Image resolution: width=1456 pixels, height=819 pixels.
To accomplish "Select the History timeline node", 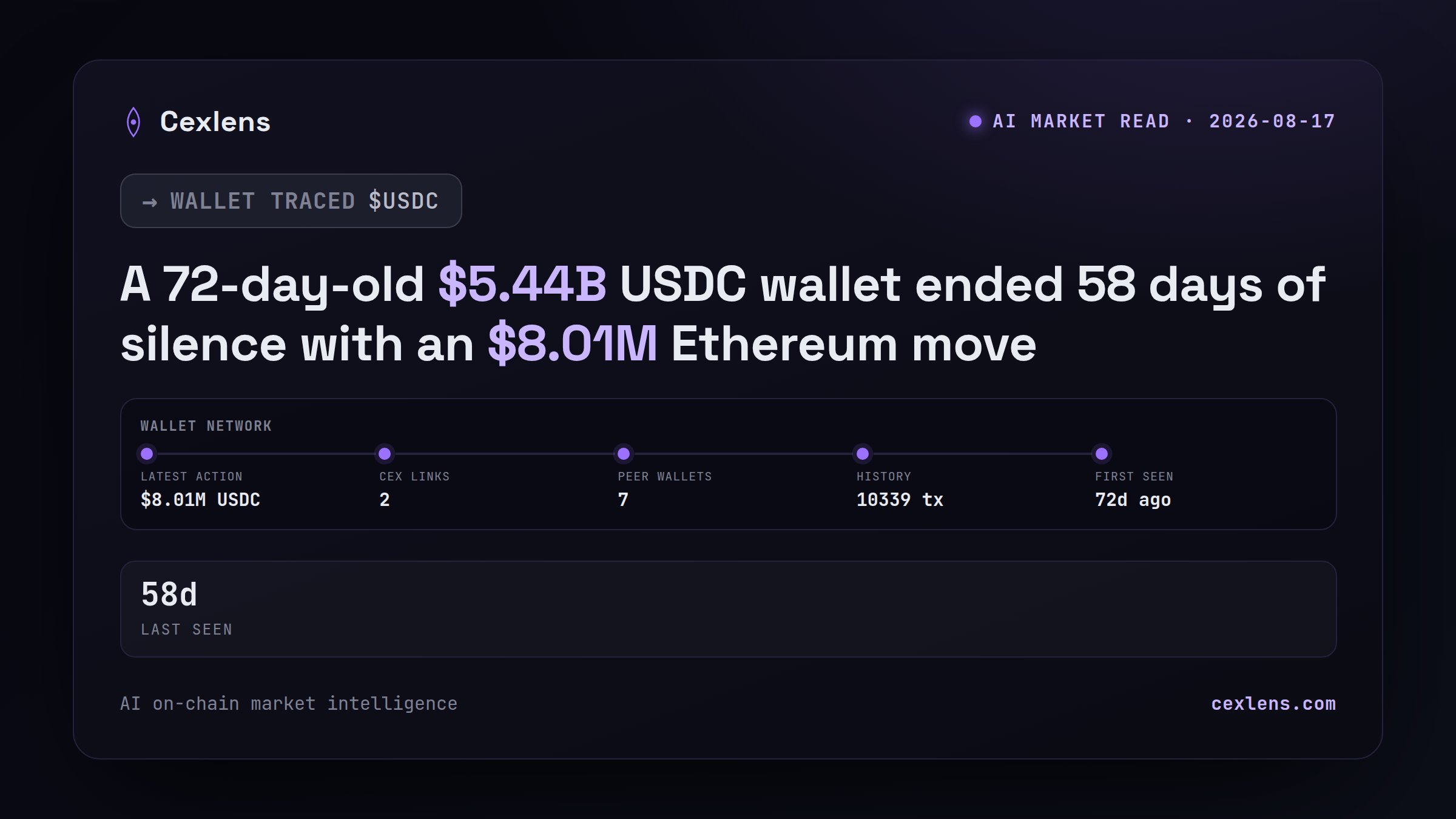I will tap(863, 453).
